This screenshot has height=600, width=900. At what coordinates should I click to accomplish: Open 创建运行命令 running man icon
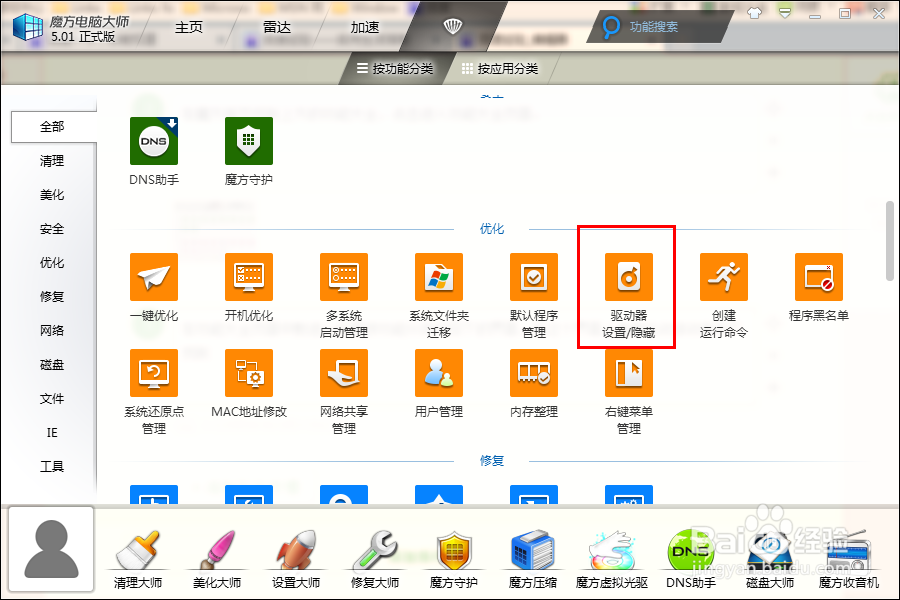(724, 277)
